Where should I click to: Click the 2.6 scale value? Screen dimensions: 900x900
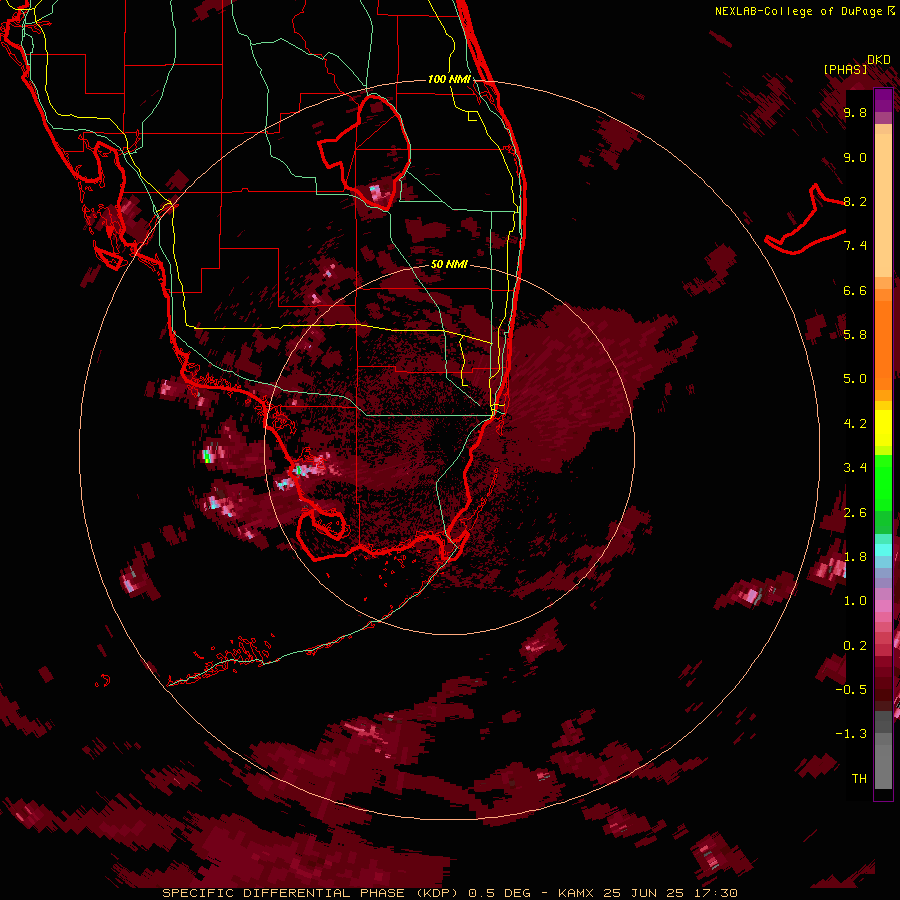[x=855, y=513]
